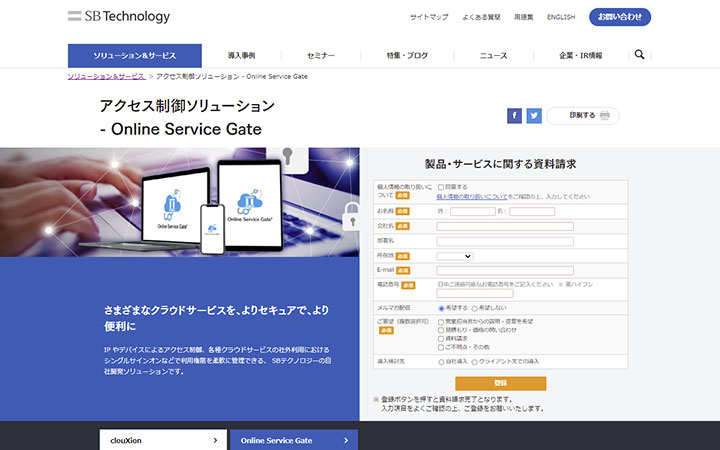The image size is (720, 450).
Task: Share page via Twitter icon
Action: 534,116
